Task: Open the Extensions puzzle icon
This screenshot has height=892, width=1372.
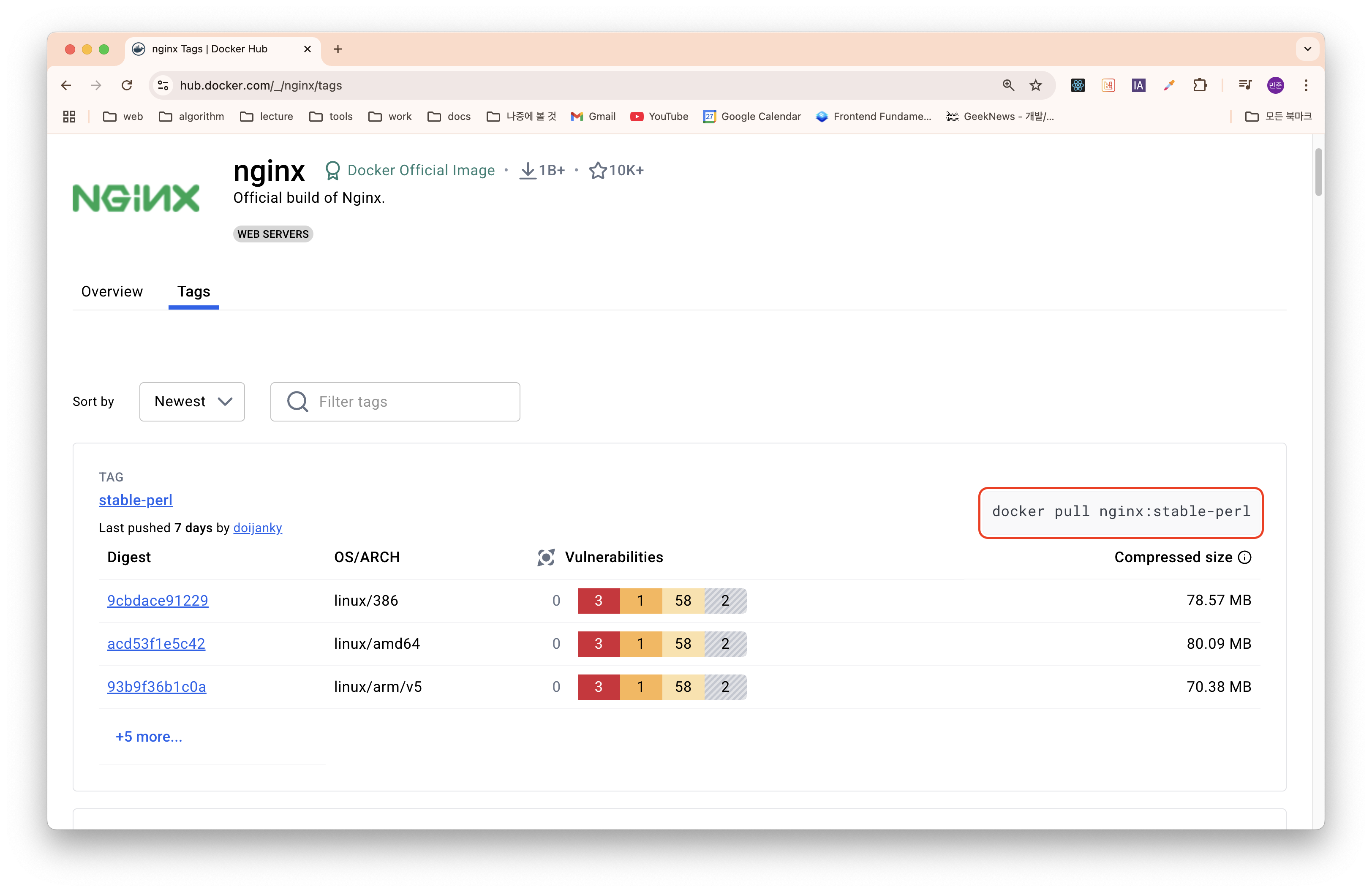Action: tap(1200, 85)
